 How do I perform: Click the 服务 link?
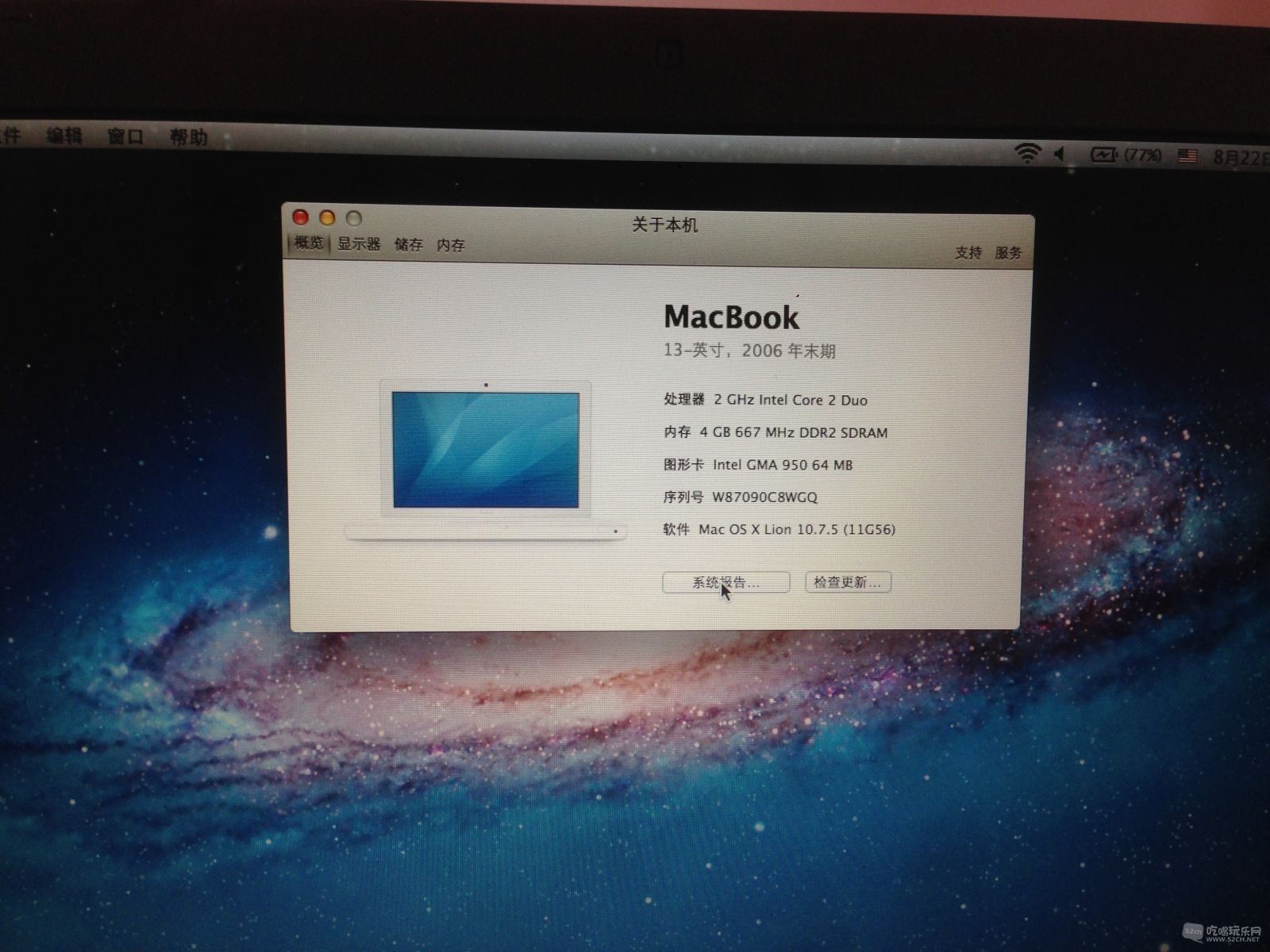coord(1008,252)
